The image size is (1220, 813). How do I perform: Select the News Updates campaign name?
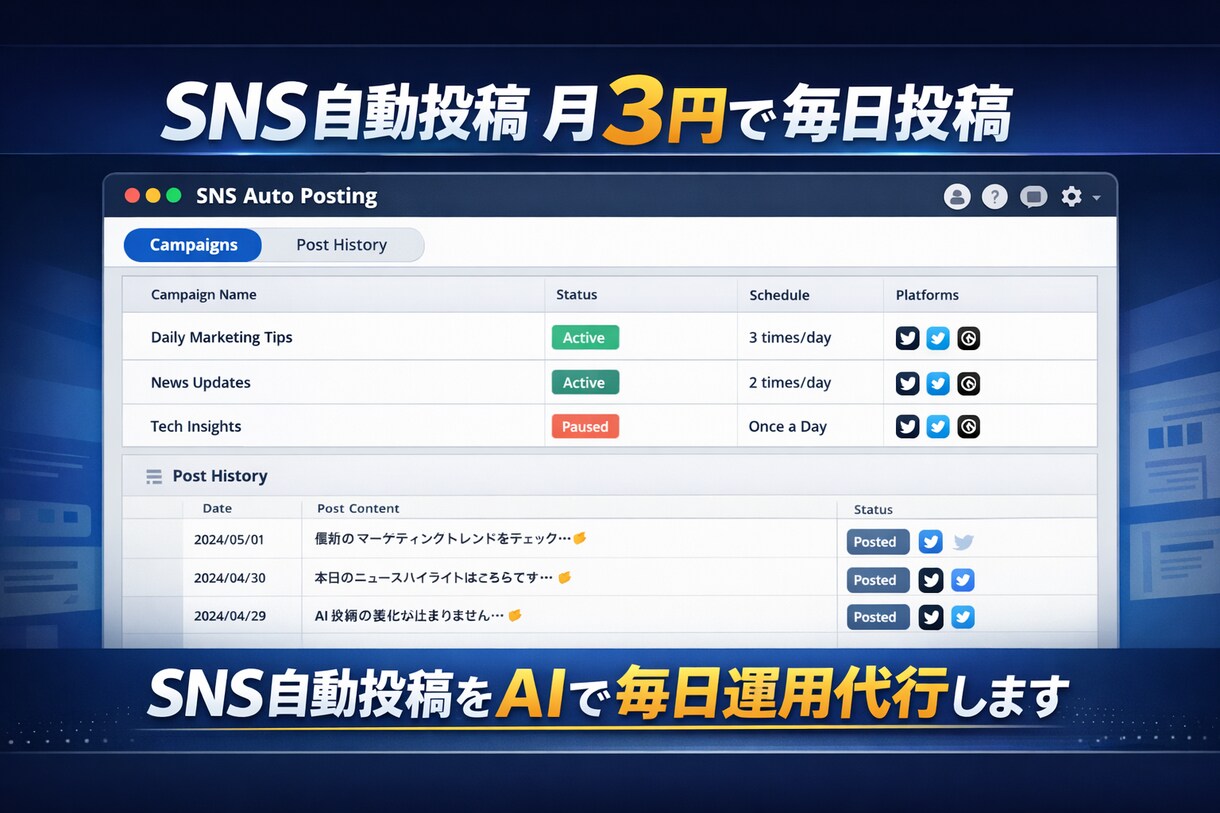[x=200, y=382]
